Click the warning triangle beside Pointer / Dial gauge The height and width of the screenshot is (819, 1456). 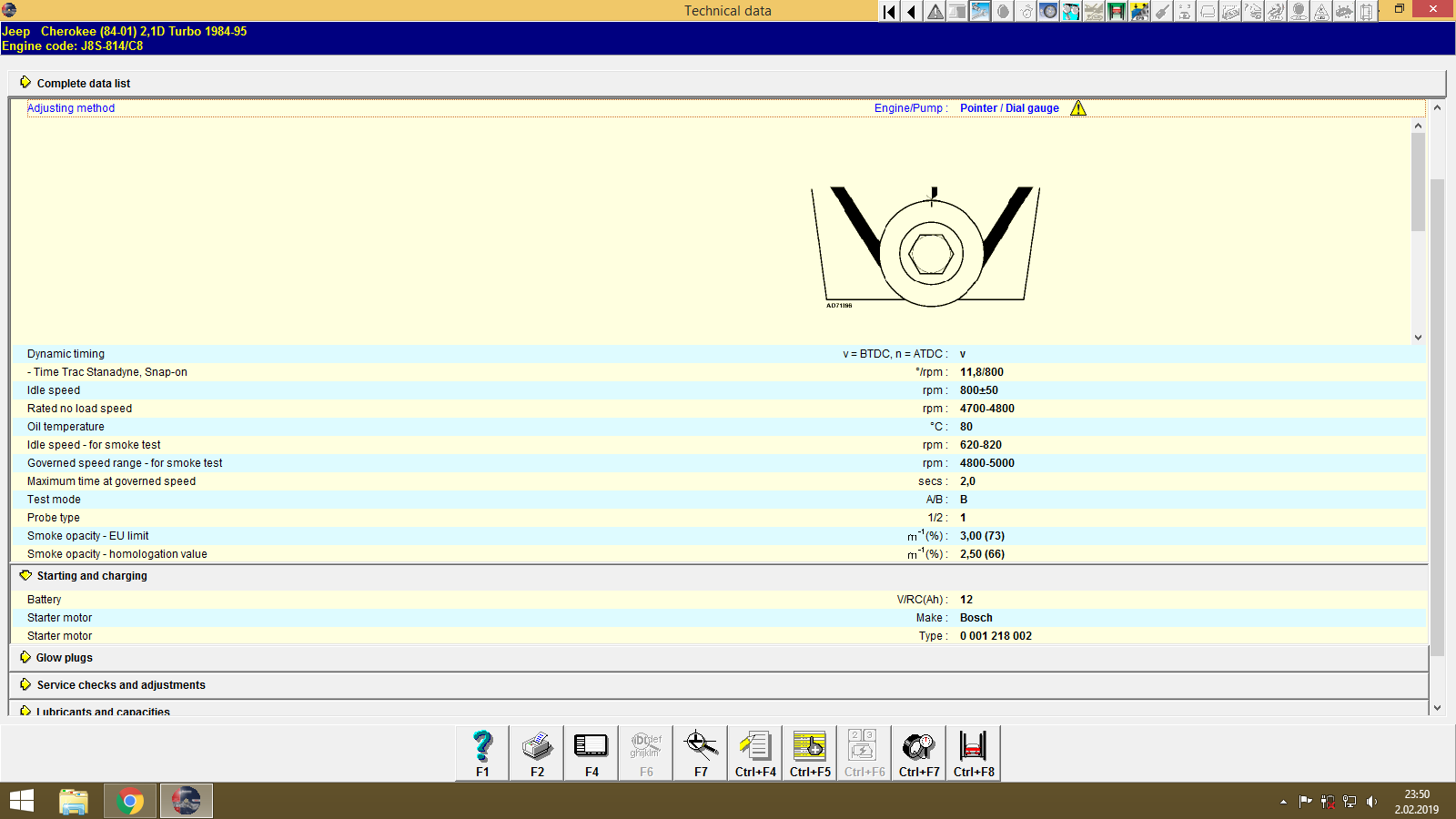click(x=1078, y=107)
